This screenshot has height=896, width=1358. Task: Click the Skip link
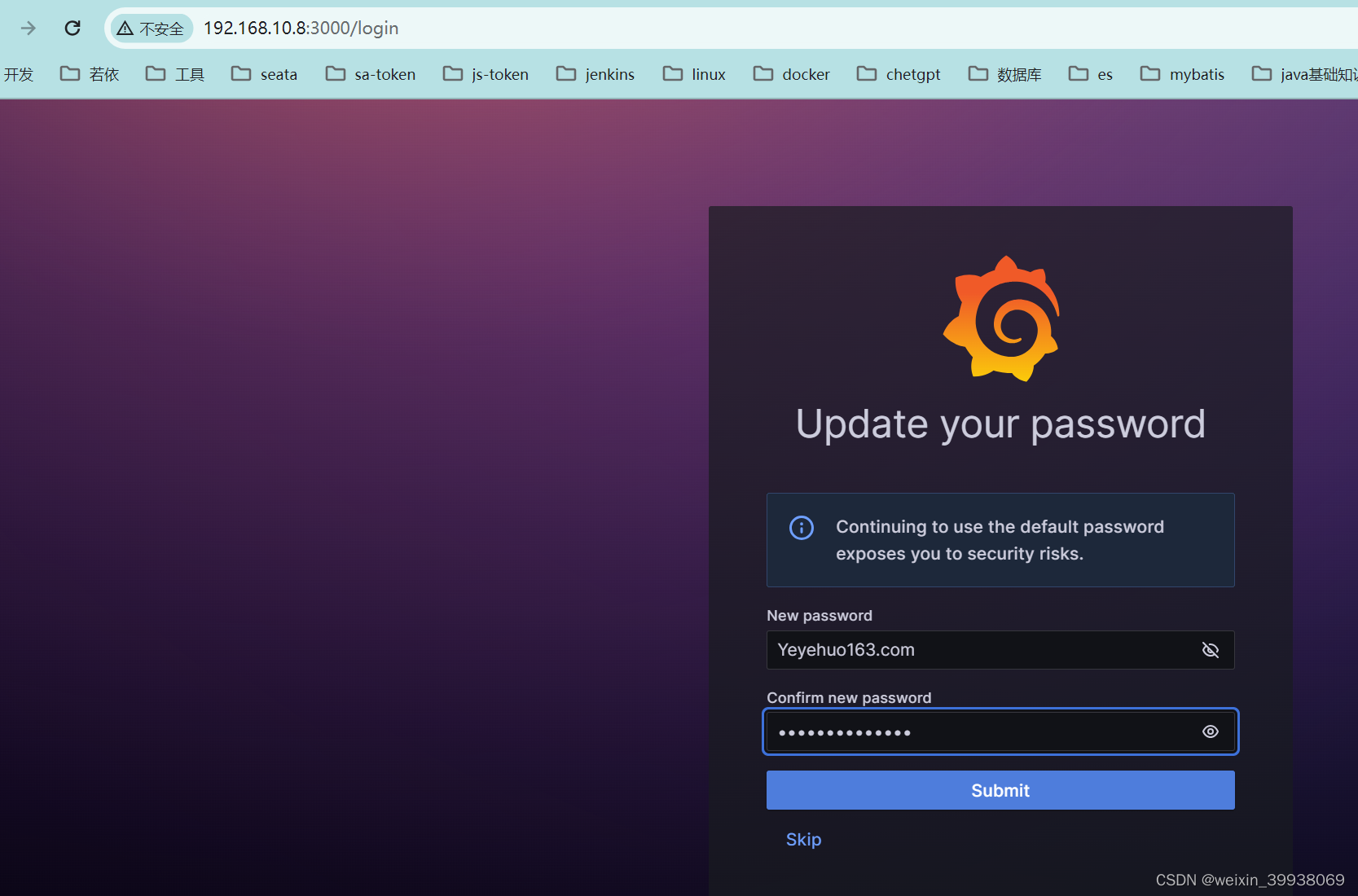(x=803, y=839)
